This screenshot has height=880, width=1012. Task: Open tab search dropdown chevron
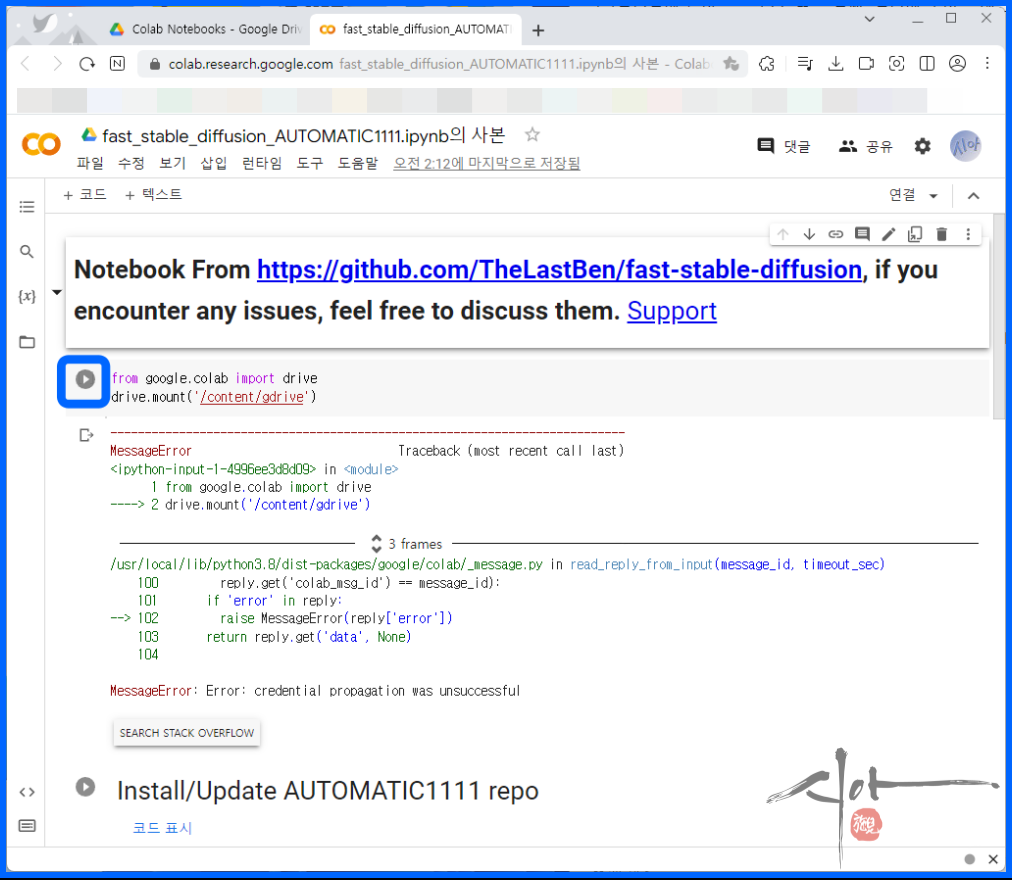click(870, 19)
